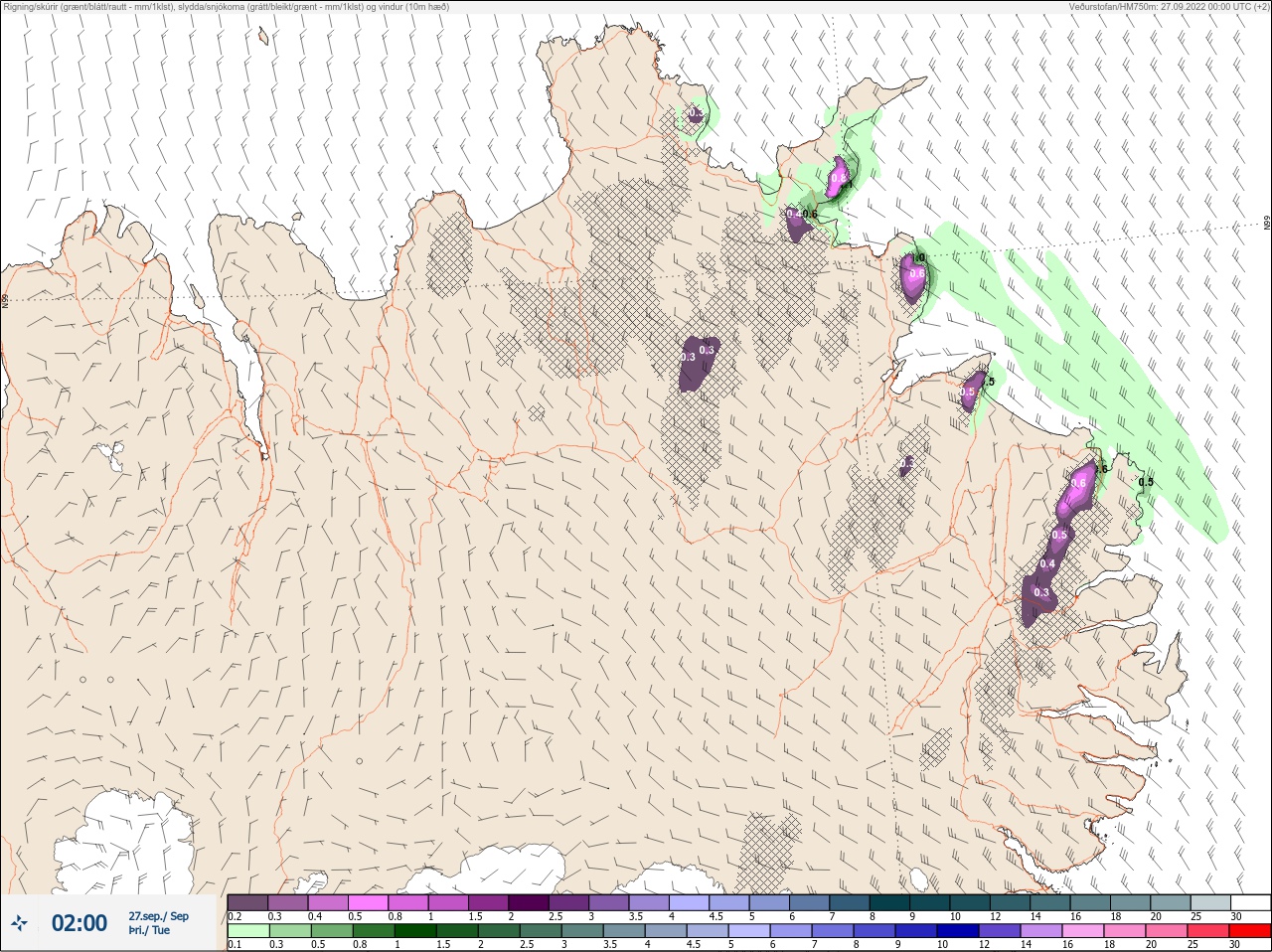Pick the red swatch at 30, lower legend row
Image resolution: width=1272 pixels, height=952 pixels.
(1251, 931)
